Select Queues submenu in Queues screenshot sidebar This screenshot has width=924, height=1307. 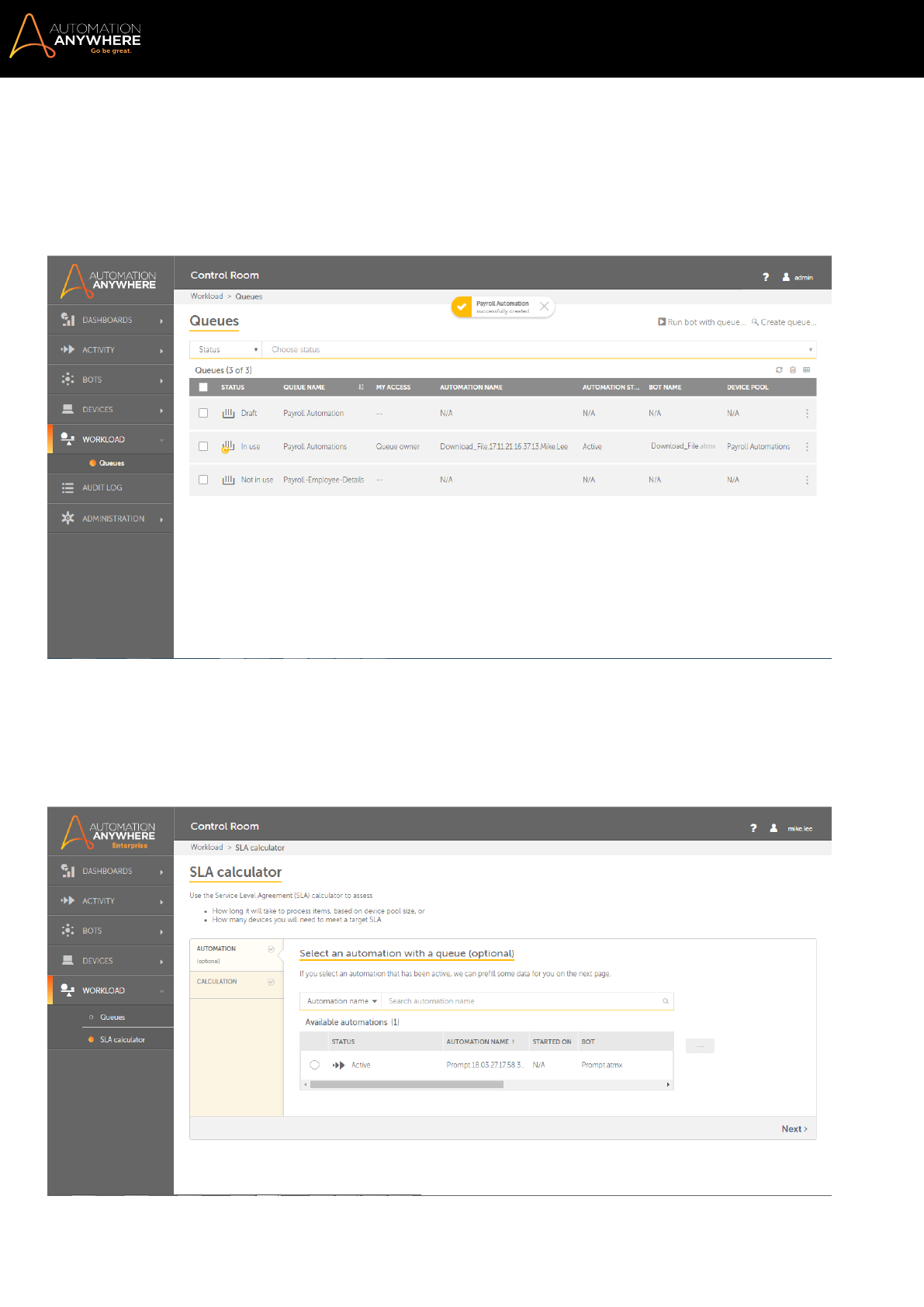pos(112,463)
